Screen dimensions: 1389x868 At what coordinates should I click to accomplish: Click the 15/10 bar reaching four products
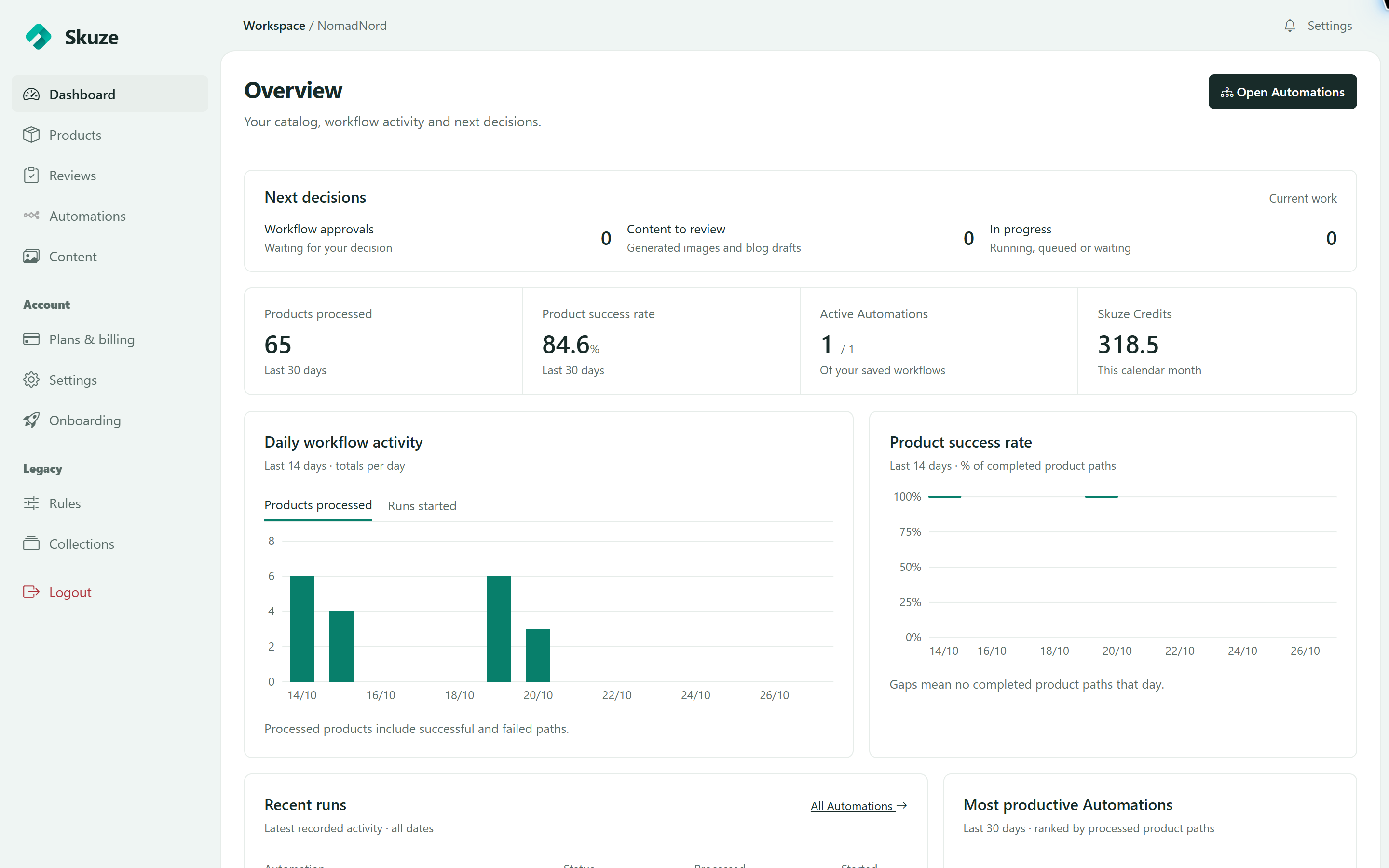coord(341,646)
